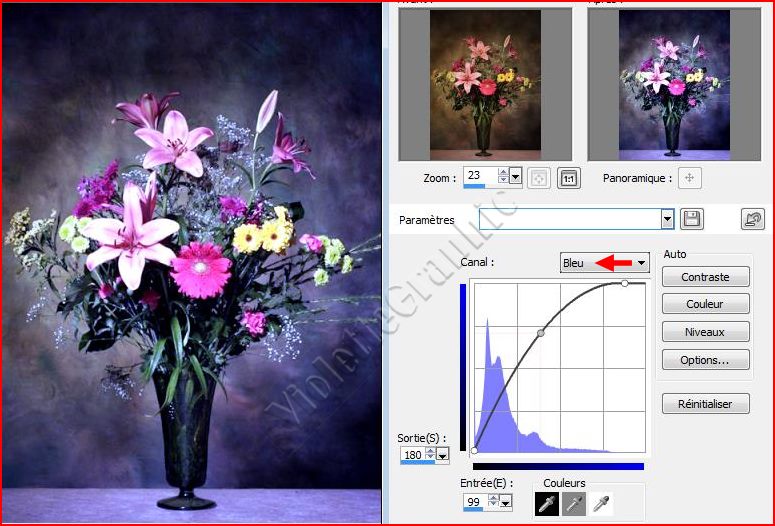Click the middle control point on the curve

coord(541,332)
